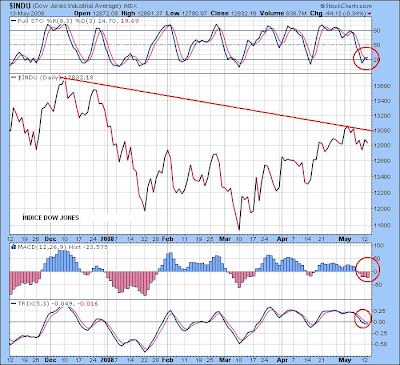Click 'Apr' on the price panel date axis
This screenshot has width=400, height=365.
coord(282,239)
